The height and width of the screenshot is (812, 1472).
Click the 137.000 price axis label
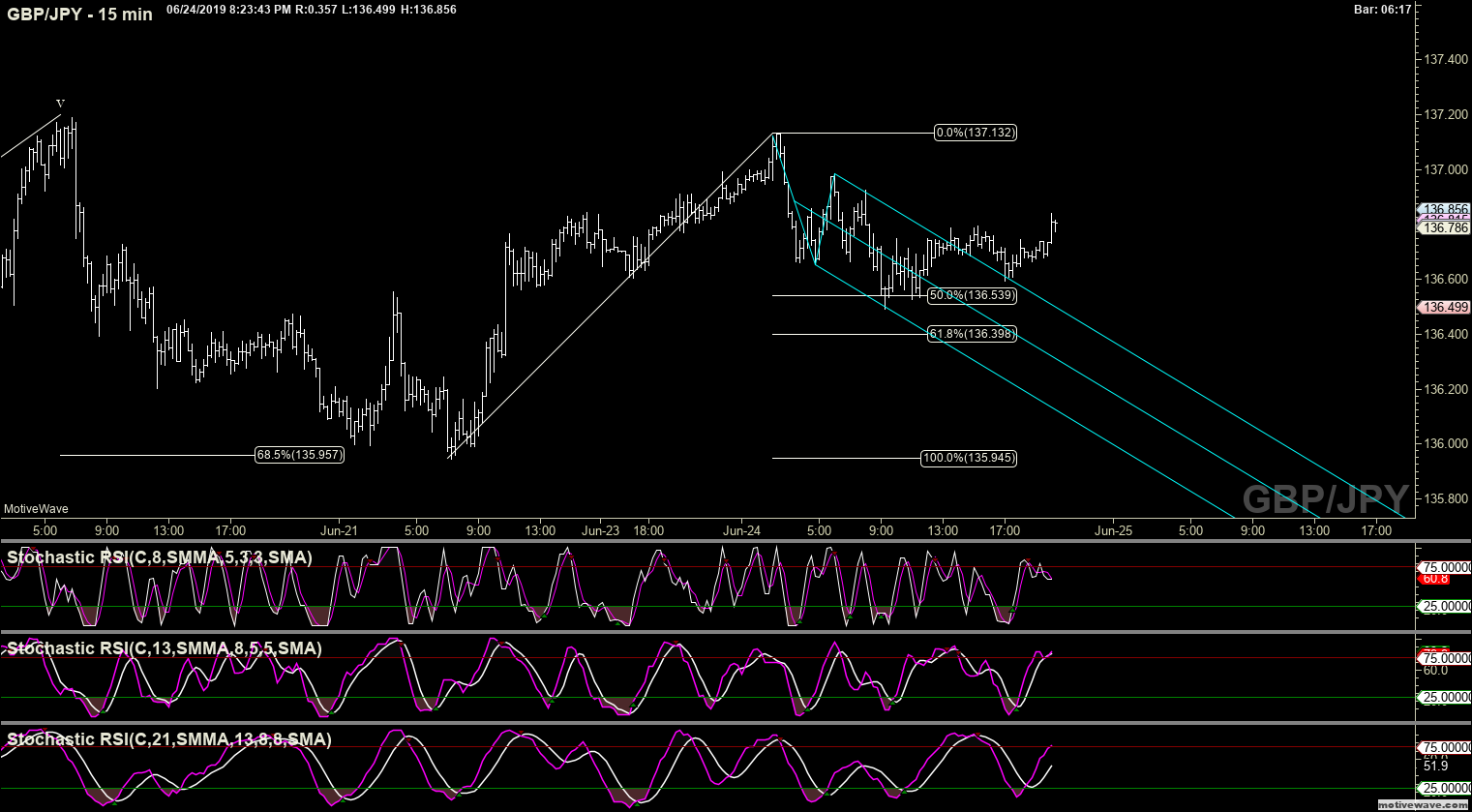coord(1446,169)
